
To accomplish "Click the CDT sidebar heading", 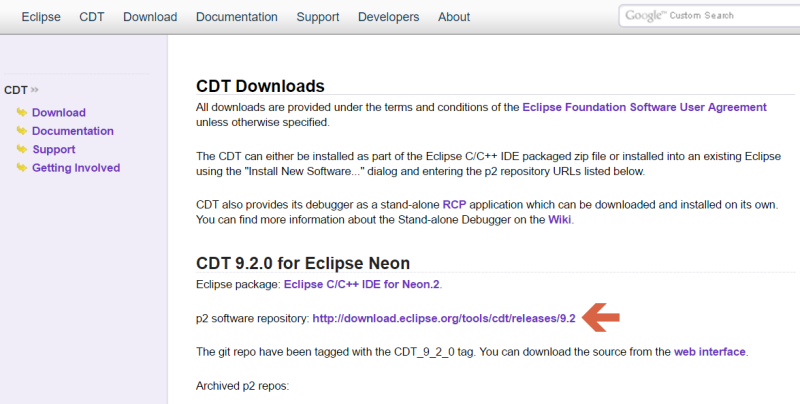I will (x=15, y=90).
